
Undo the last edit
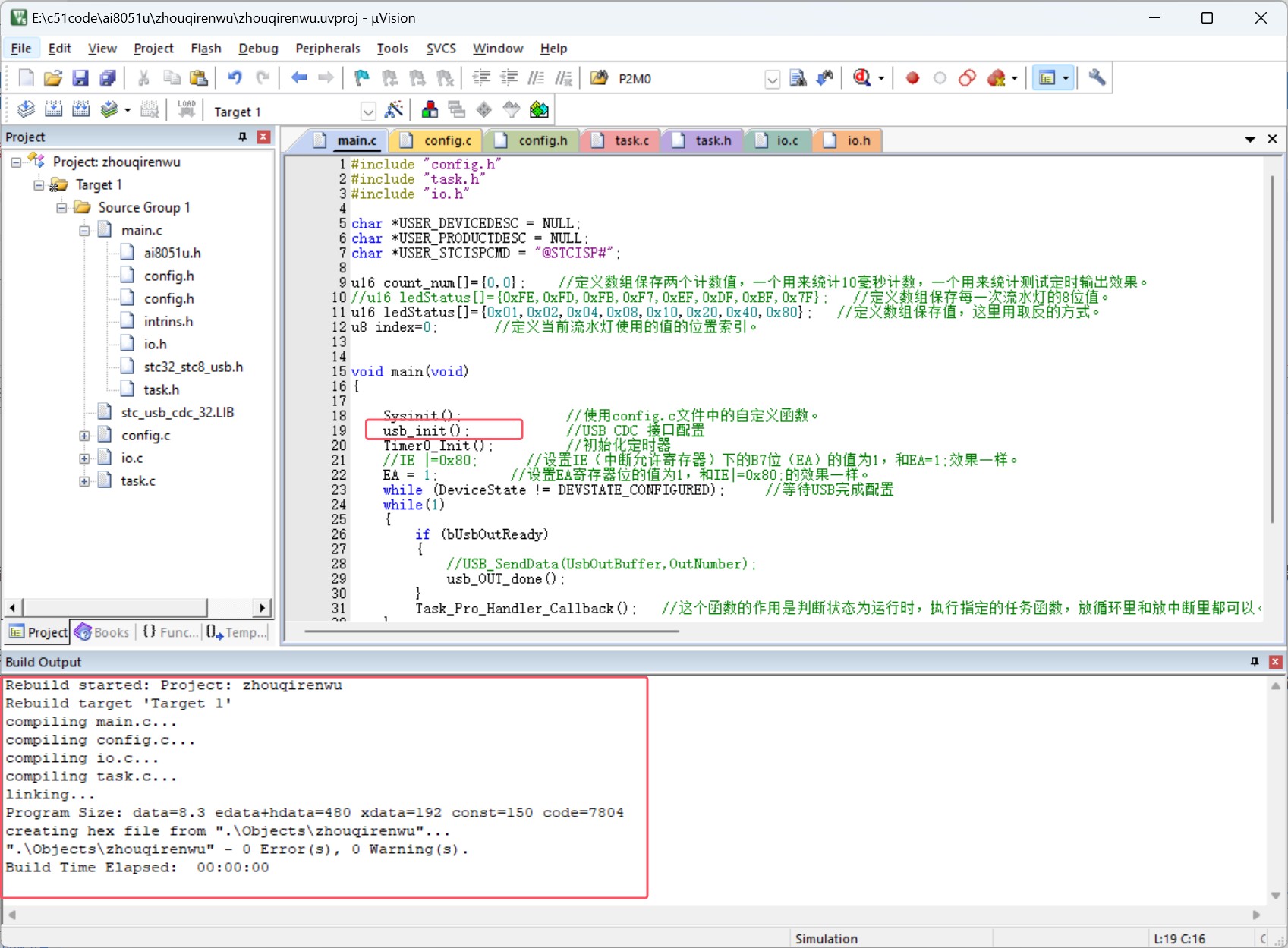coord(235,78)
